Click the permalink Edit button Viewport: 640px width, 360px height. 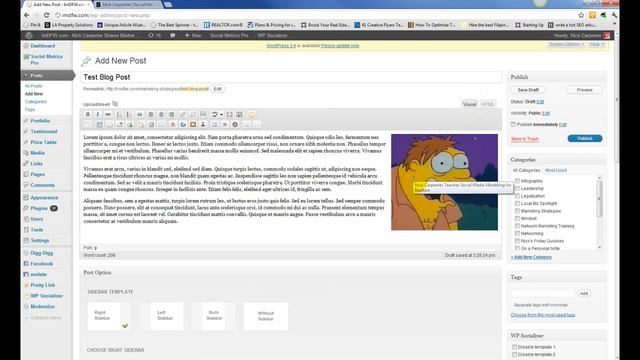(x=218, y=89)
